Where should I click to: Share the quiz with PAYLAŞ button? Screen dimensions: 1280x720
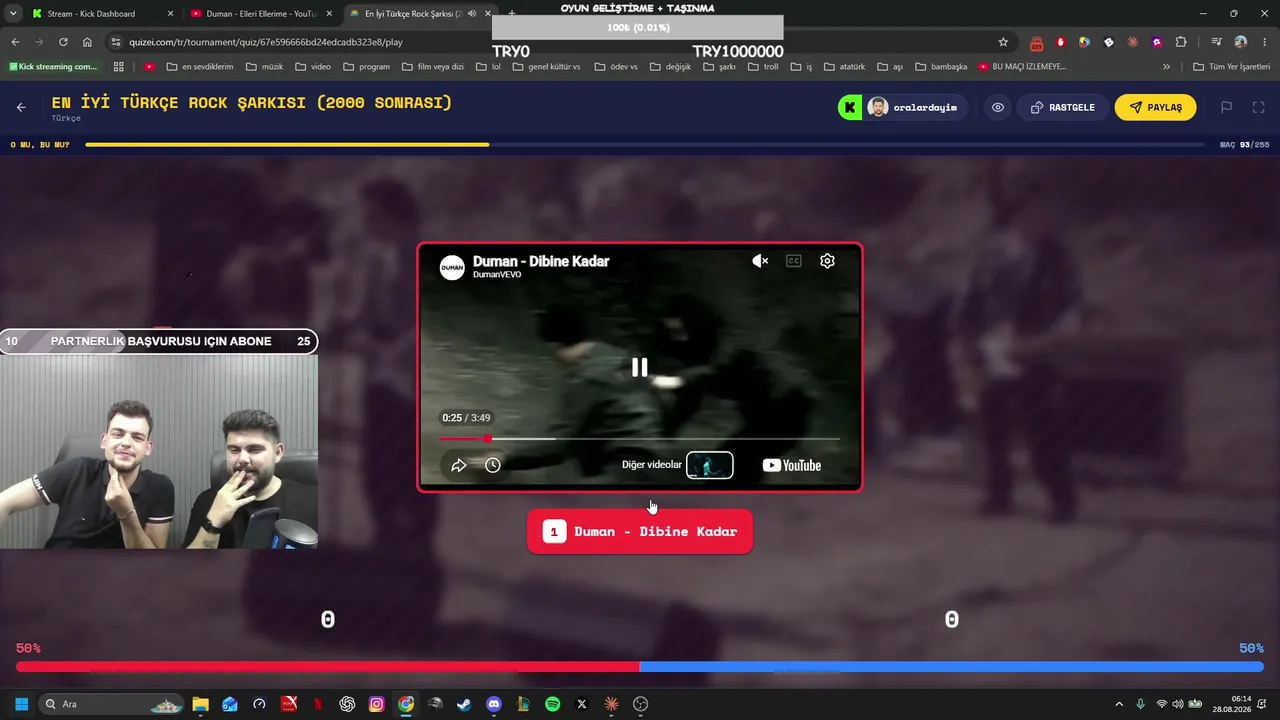1155,108
